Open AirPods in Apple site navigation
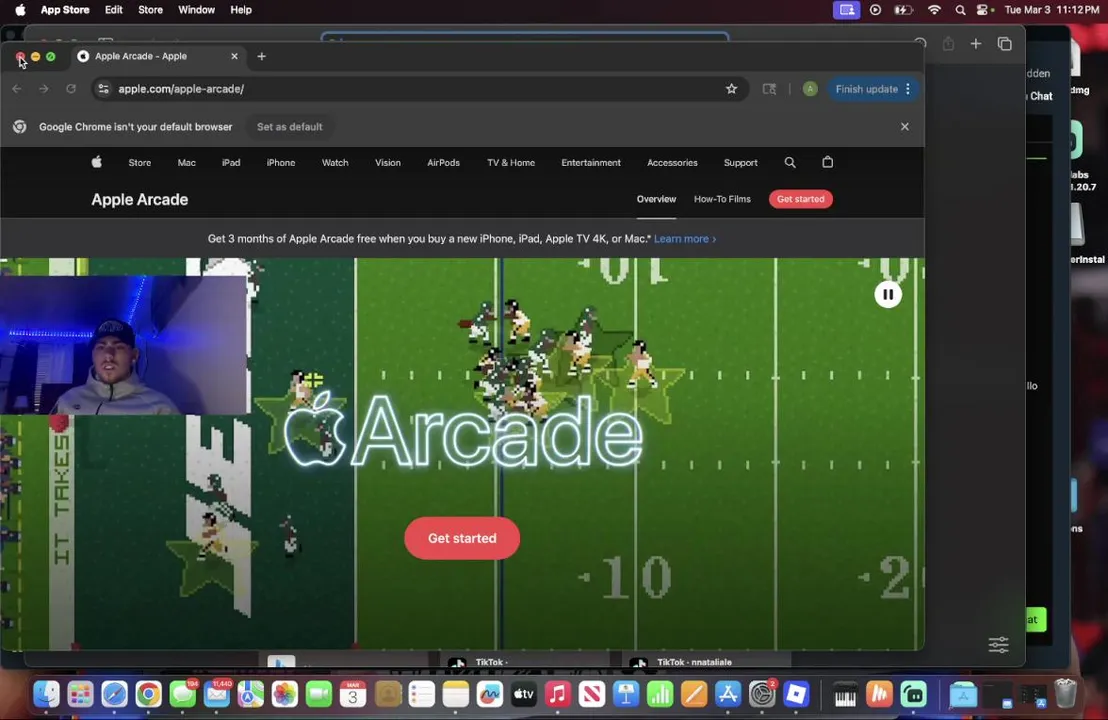 tap(443, 163)
